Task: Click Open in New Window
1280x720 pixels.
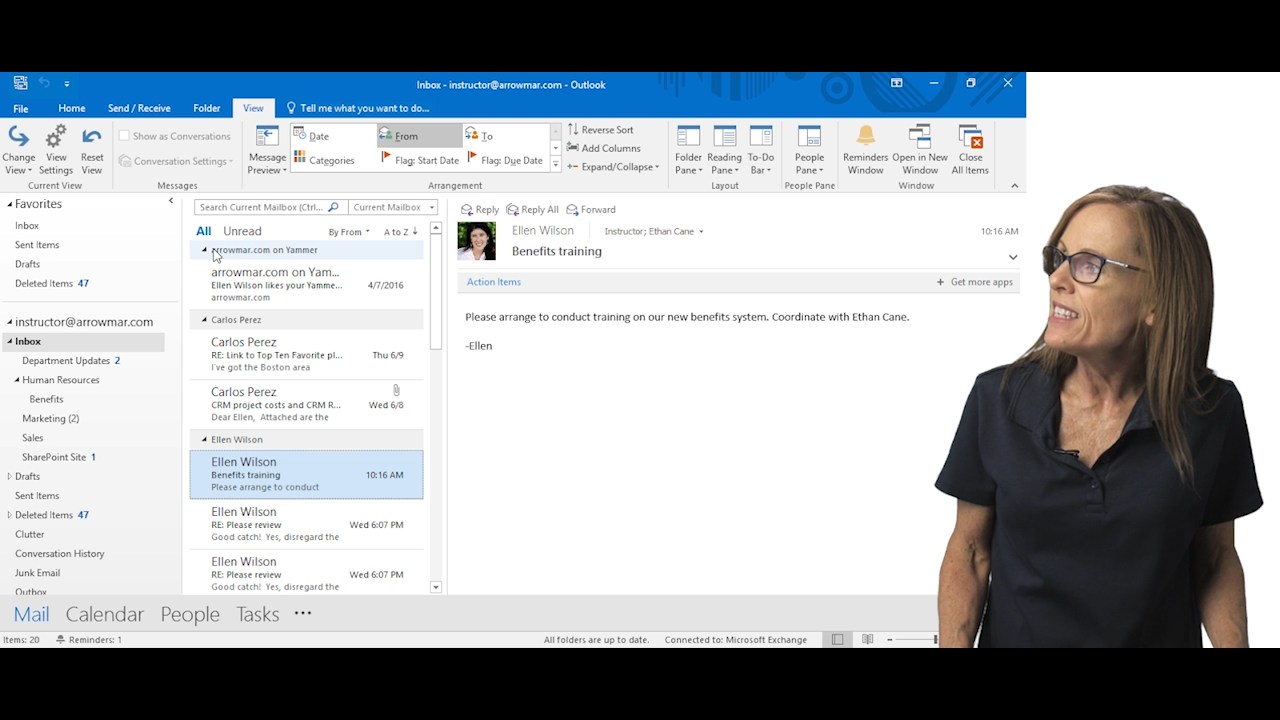Action: (920, 150)
